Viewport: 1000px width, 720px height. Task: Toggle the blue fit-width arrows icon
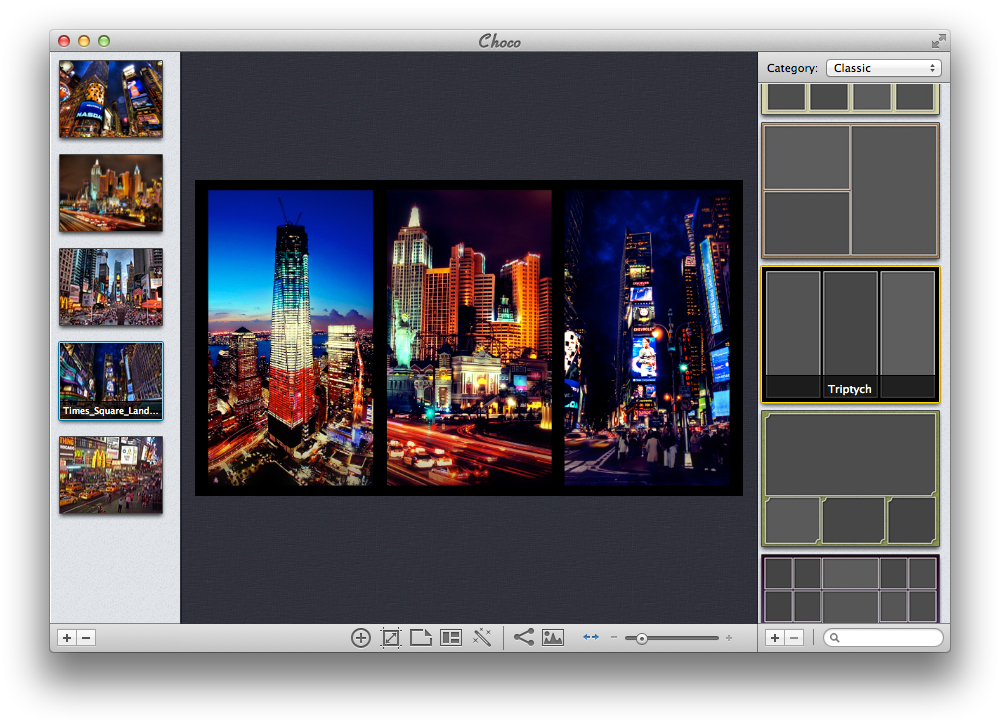pyautogui.click(x=591, y=637)
